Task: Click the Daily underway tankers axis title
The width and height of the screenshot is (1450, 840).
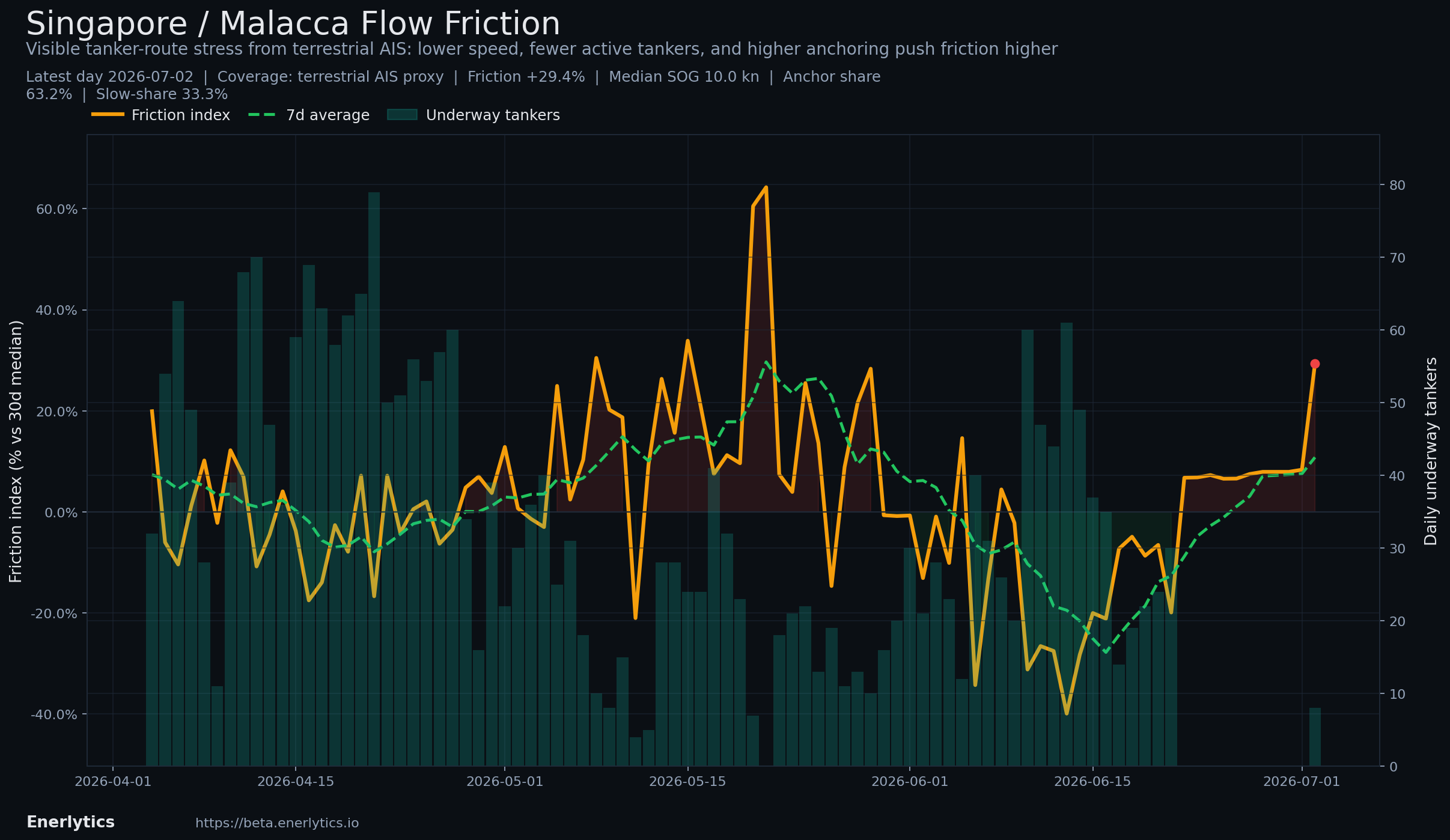Action: click(x=1431, y=451)
